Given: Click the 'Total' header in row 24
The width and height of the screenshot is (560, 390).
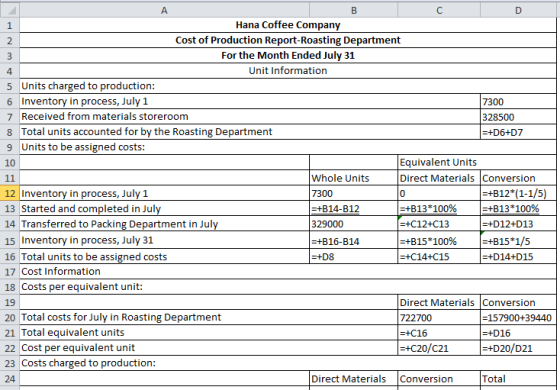Looking at the screenshot, I should pos(518,378).
